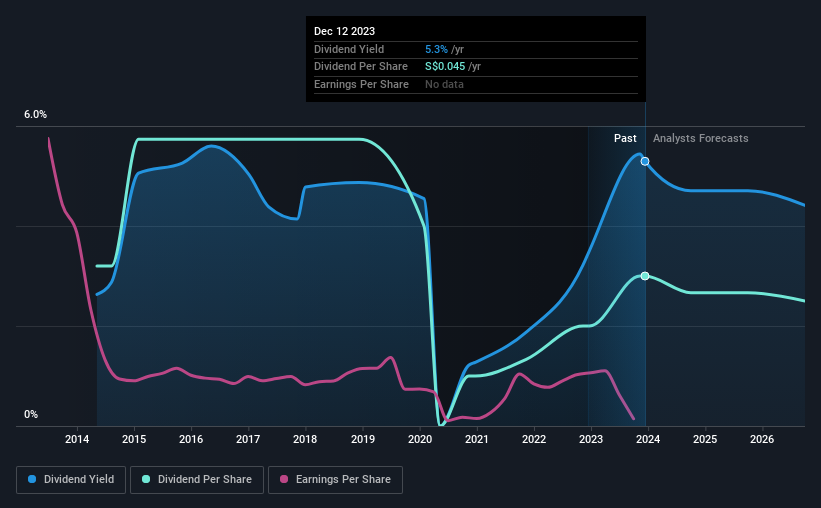Image resolution: width=821 pixels, height=508 pixels.
Task: Click the blue Dividend Yield legend dot
Action: pyautogui.click(x=32, y=479)
